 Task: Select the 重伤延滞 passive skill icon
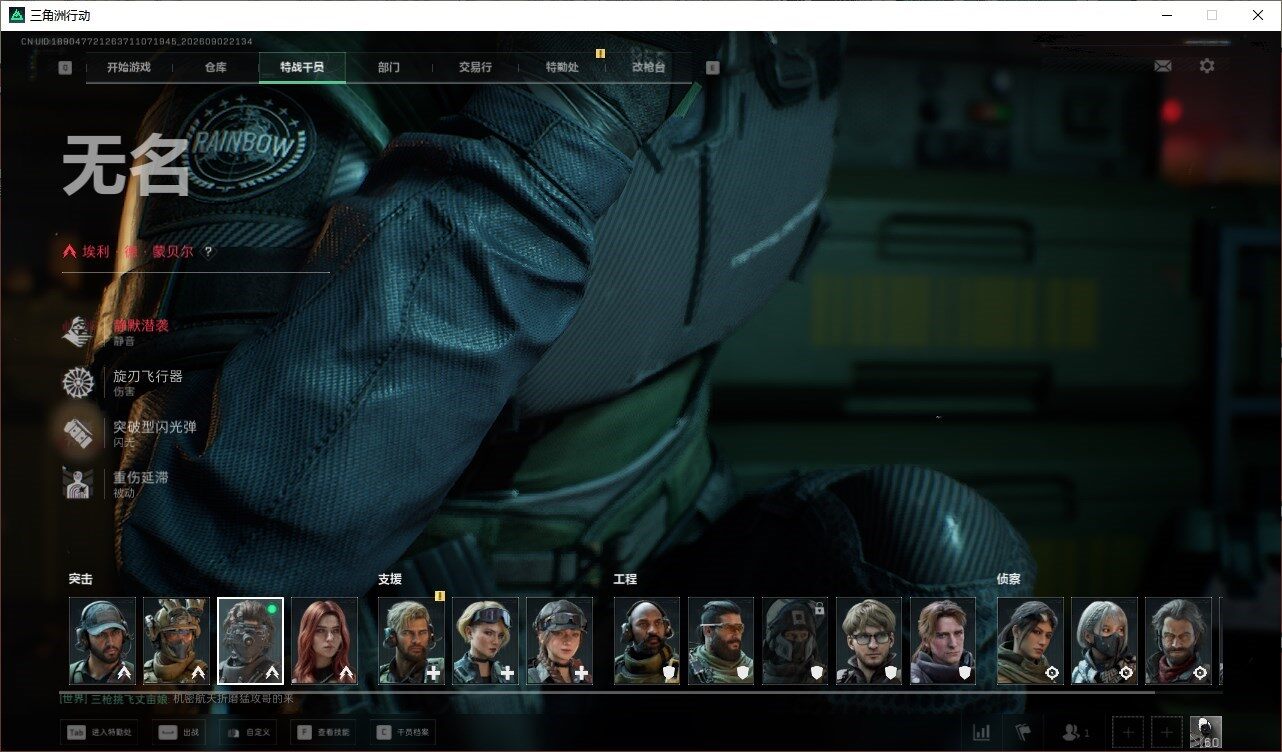coord(77,485)
